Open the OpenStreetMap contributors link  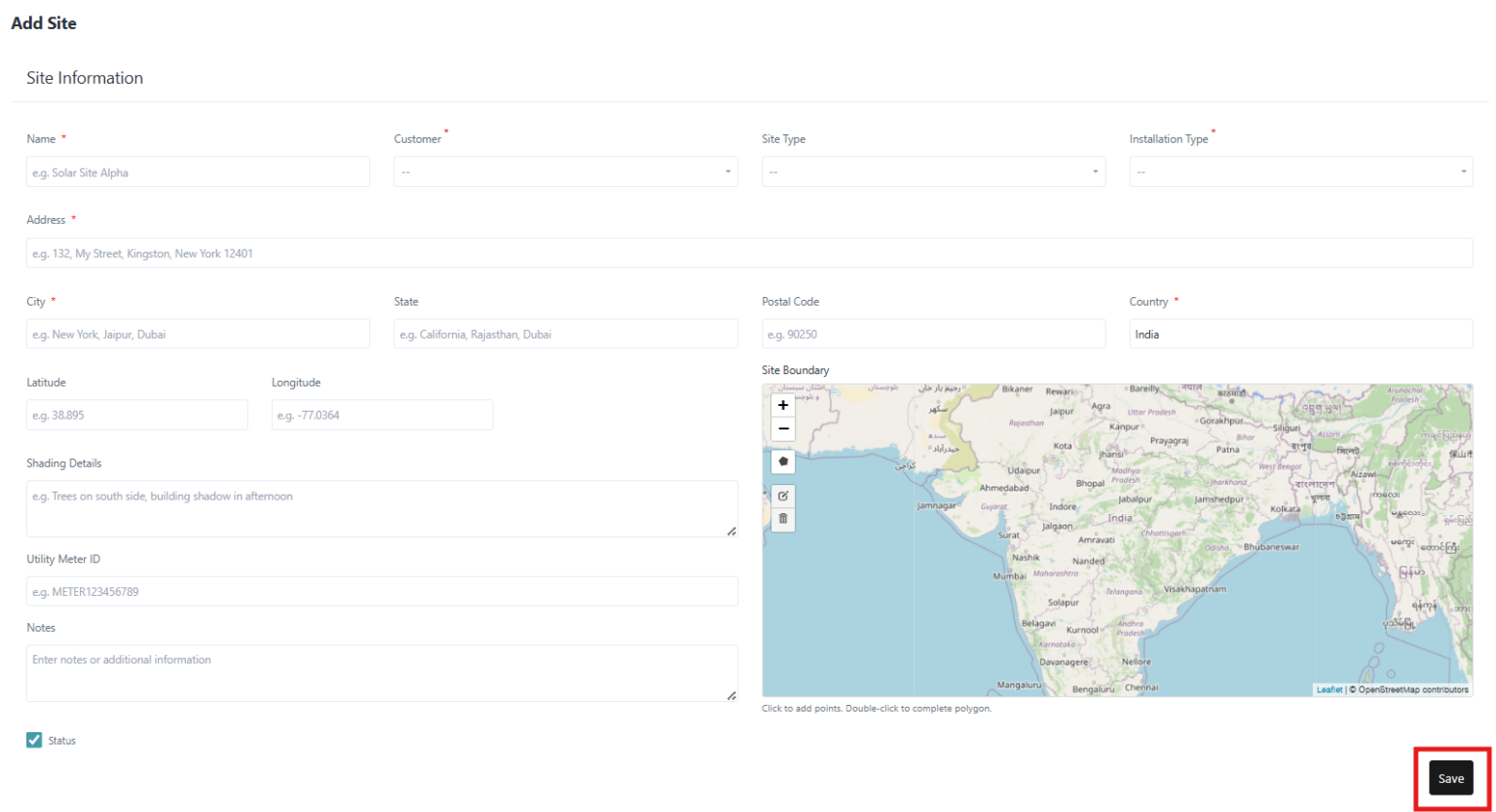point(1416,689)
